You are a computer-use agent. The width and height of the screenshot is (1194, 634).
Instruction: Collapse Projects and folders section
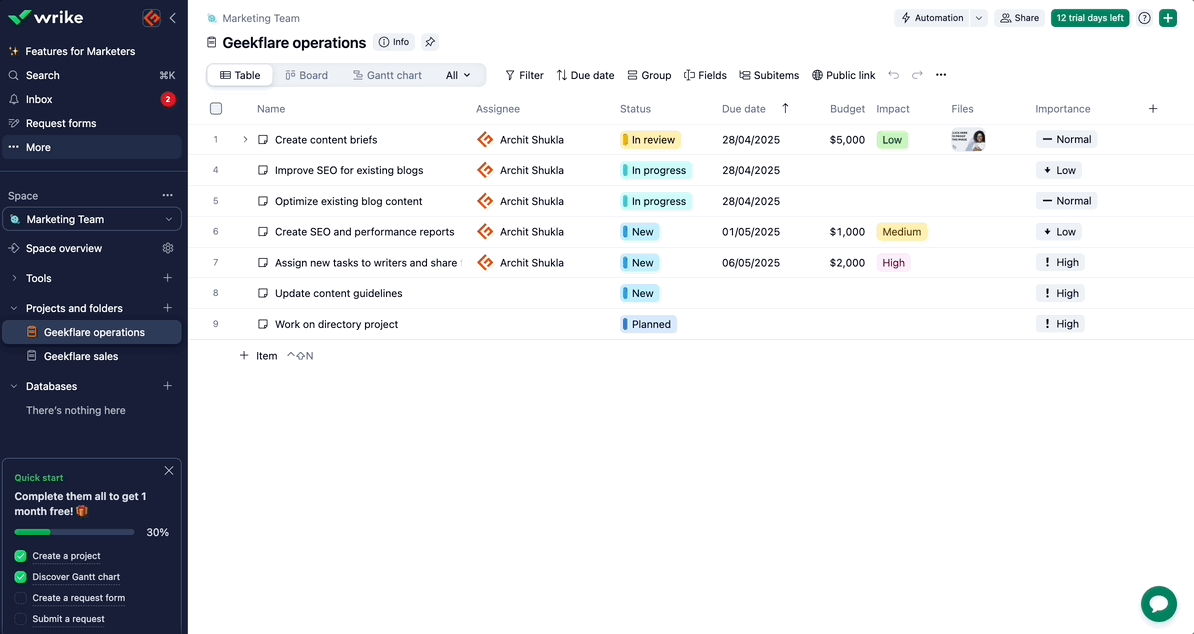pyautogui.click(x=14, y=308)
